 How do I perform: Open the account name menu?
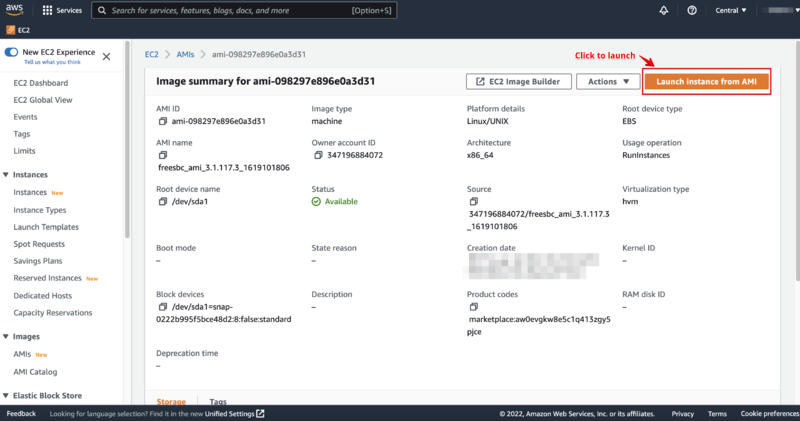point(781,10)
